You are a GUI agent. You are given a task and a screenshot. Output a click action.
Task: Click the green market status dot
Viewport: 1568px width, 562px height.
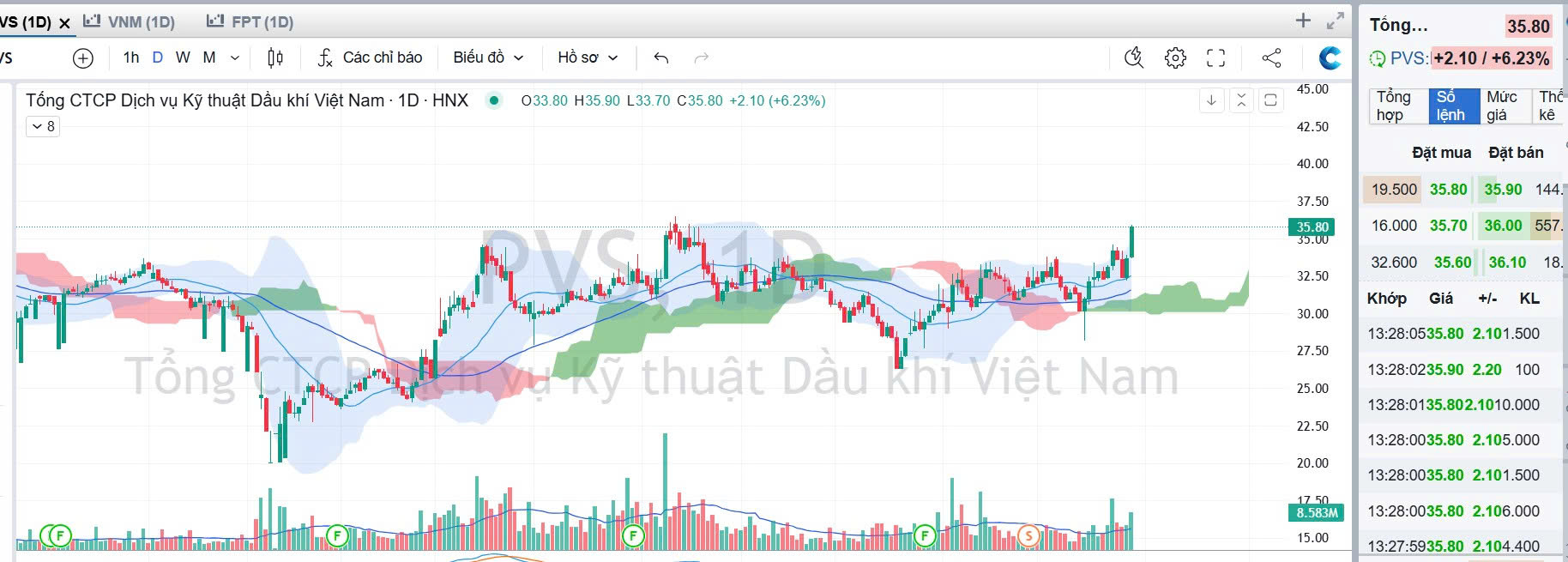coord(493,100)
